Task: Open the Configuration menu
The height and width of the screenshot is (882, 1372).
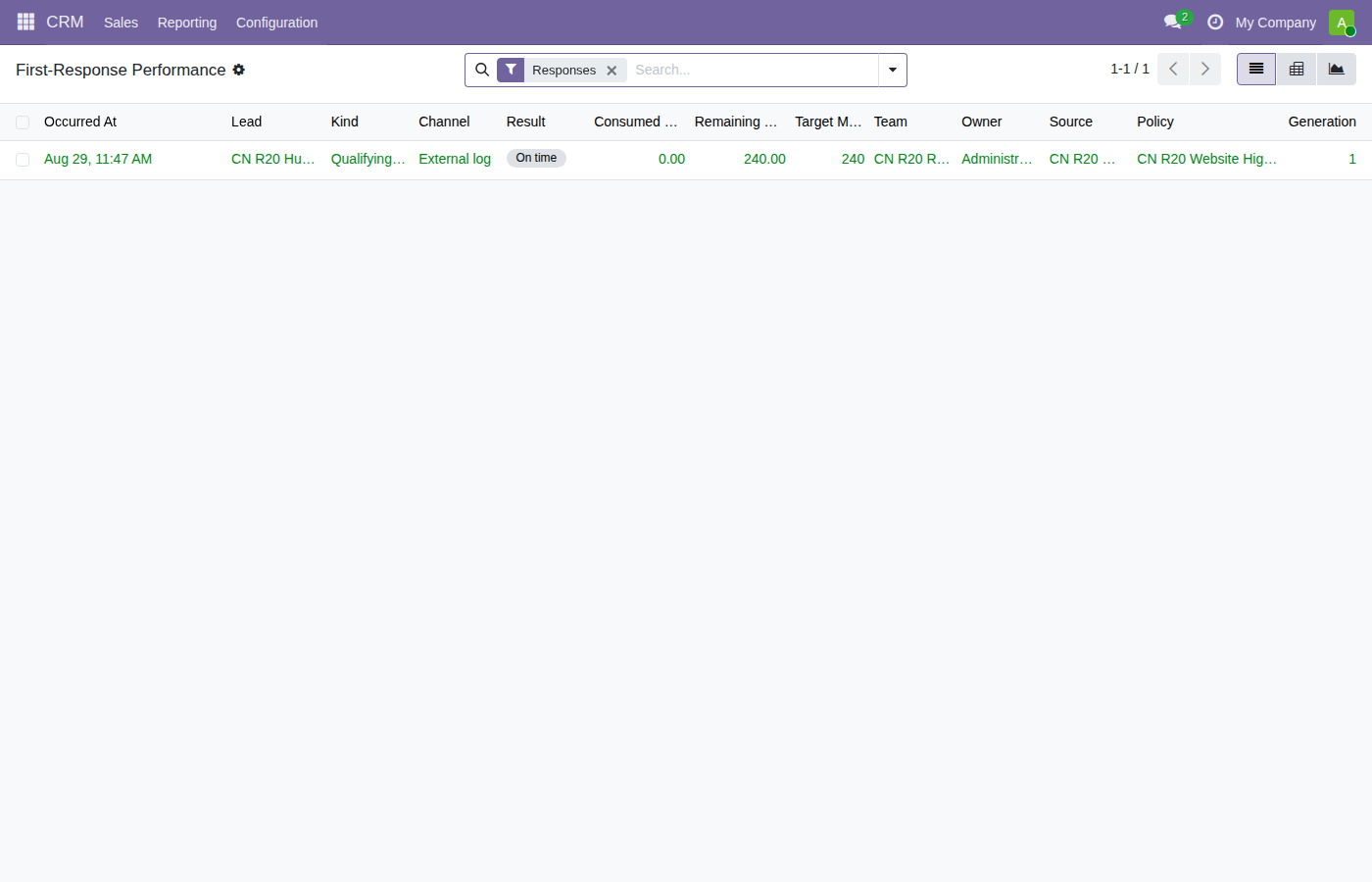Action: click(x=276, y=23)
